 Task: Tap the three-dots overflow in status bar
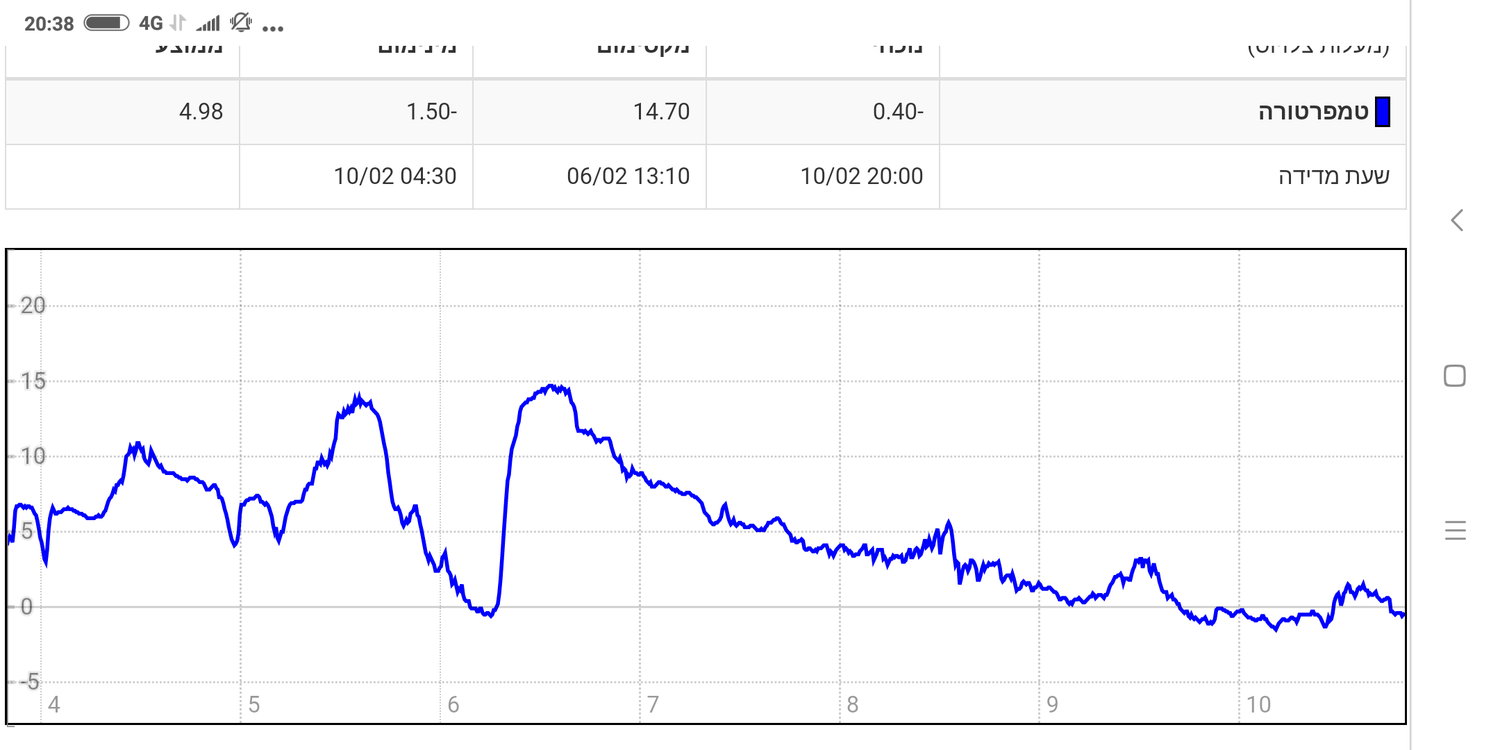pyautogui.click(x=272, y=27)
